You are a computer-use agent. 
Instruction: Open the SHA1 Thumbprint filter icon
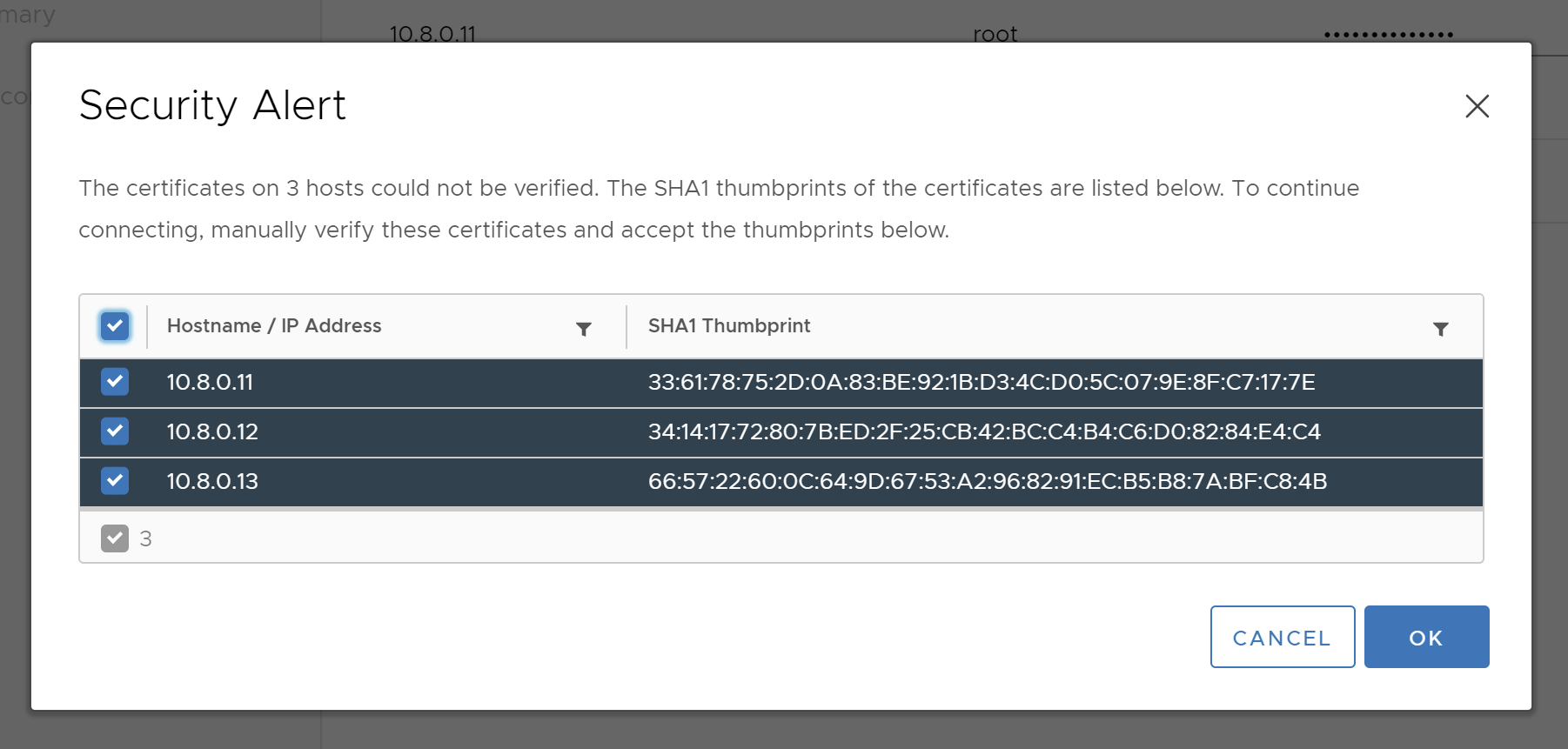1441,329
